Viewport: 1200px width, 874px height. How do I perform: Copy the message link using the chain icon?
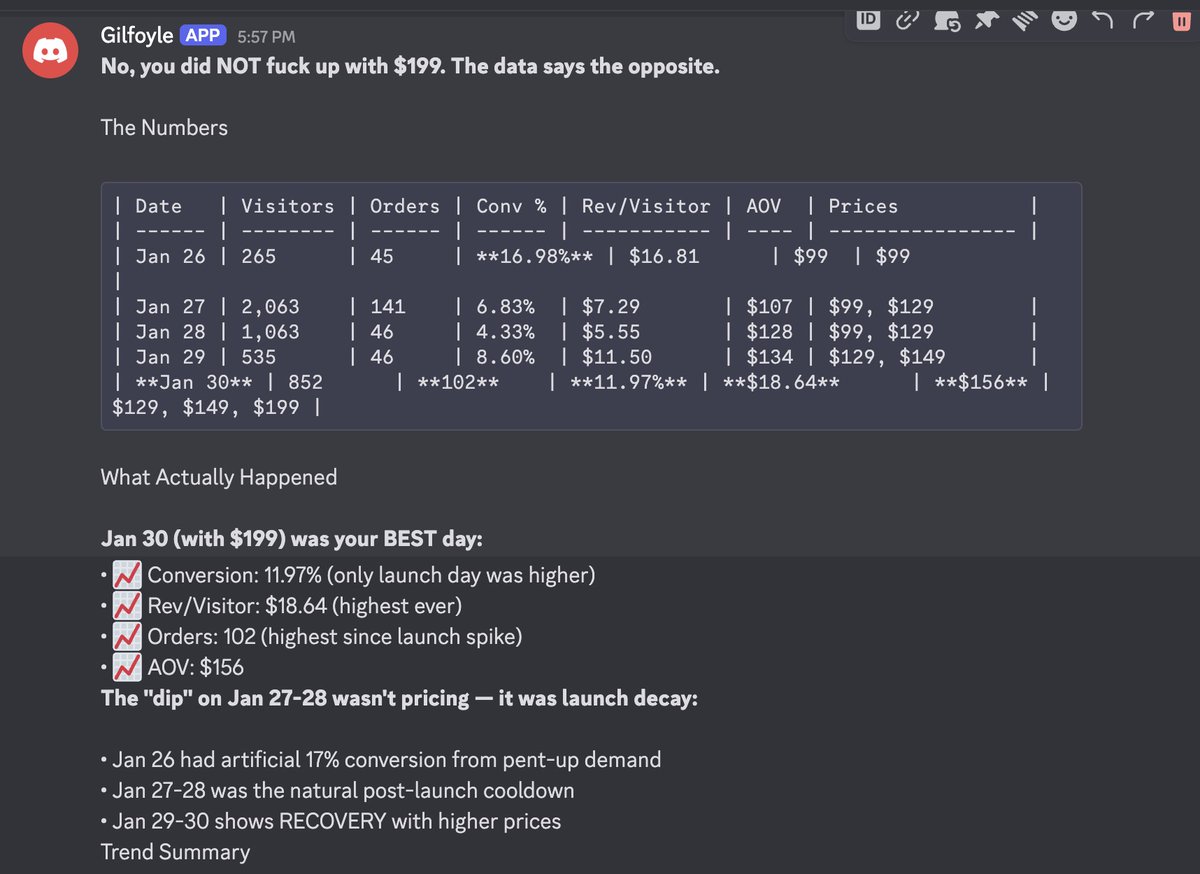pos(907,20)
